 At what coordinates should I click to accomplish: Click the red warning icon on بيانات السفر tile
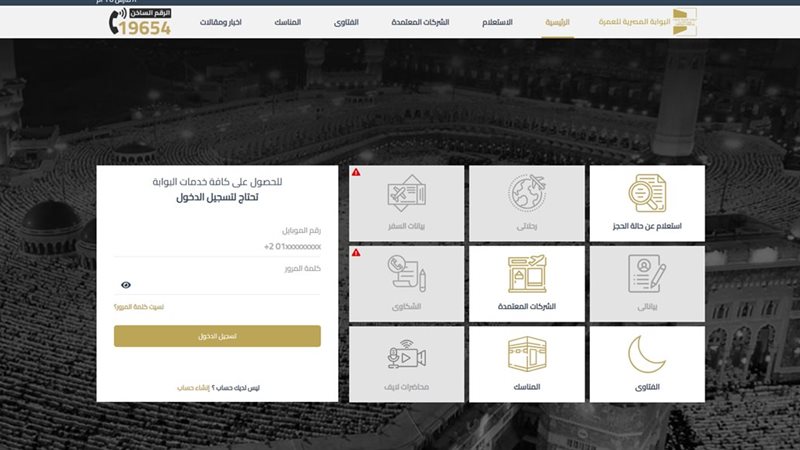pyautogui.click(x=356, y=172)
